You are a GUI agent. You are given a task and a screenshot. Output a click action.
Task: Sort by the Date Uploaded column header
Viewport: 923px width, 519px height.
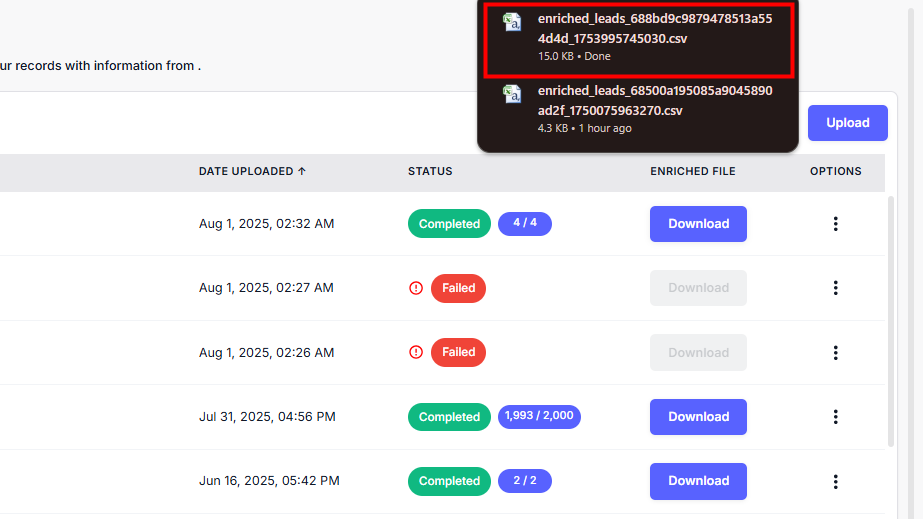click(252, 171)
